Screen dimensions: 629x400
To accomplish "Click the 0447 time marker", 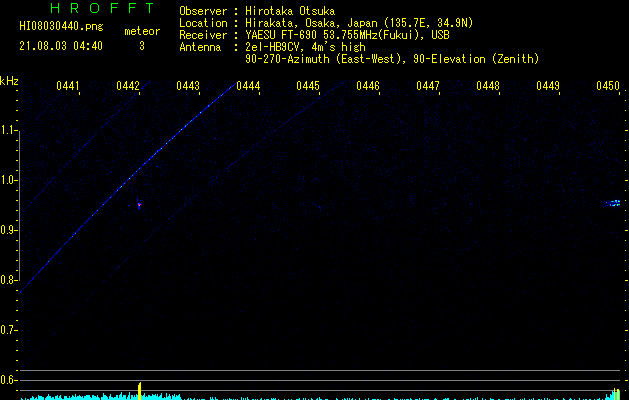I will (x=428, y=86).
